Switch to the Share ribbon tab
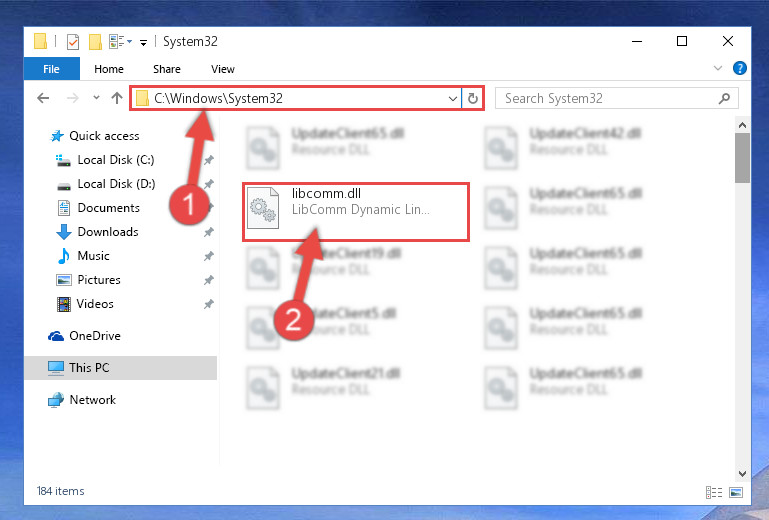 [x=167, y=69]
